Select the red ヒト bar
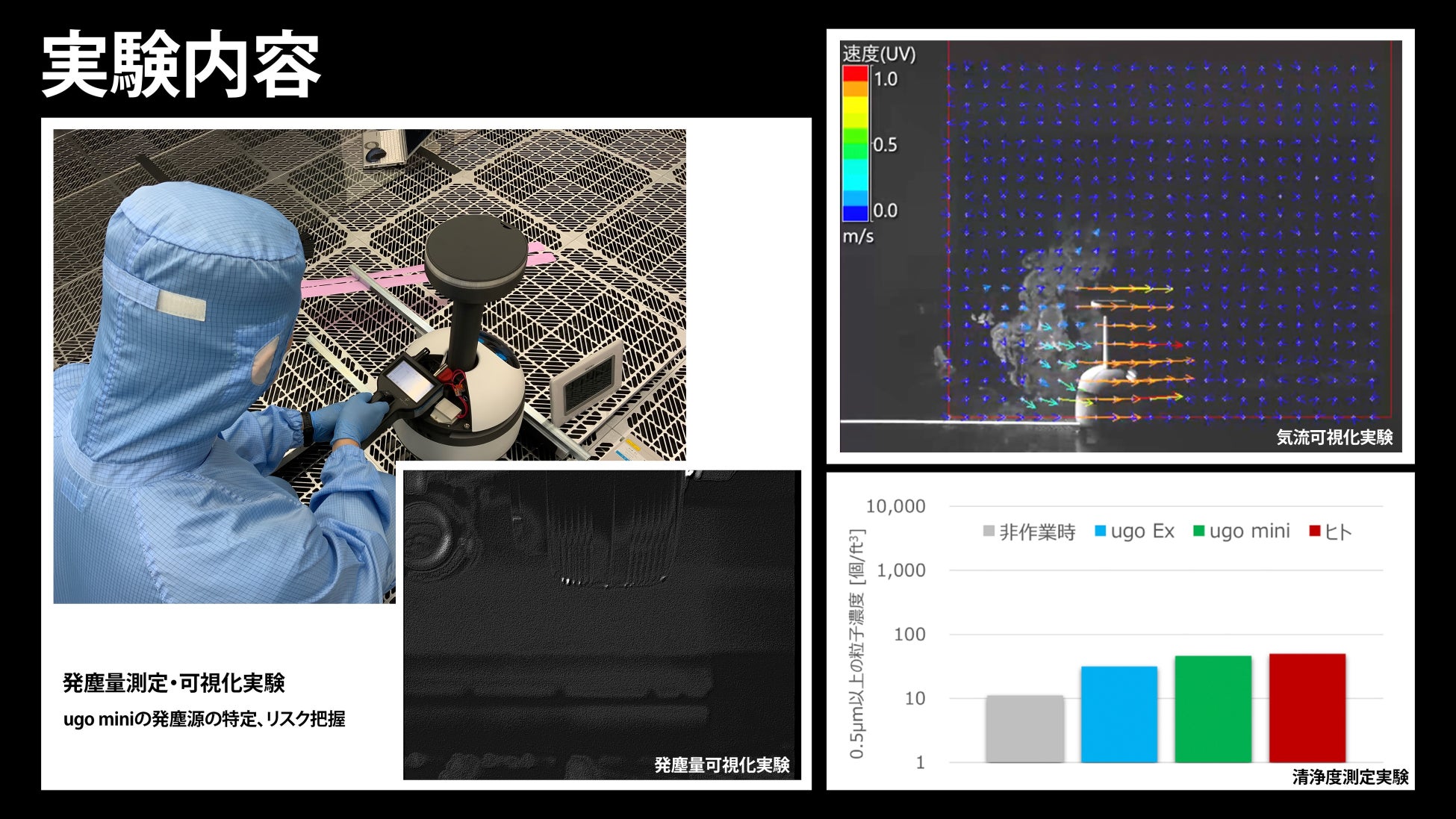Screen dimensions: 1456x819 pyautogui.click(x=1307, y=708)
